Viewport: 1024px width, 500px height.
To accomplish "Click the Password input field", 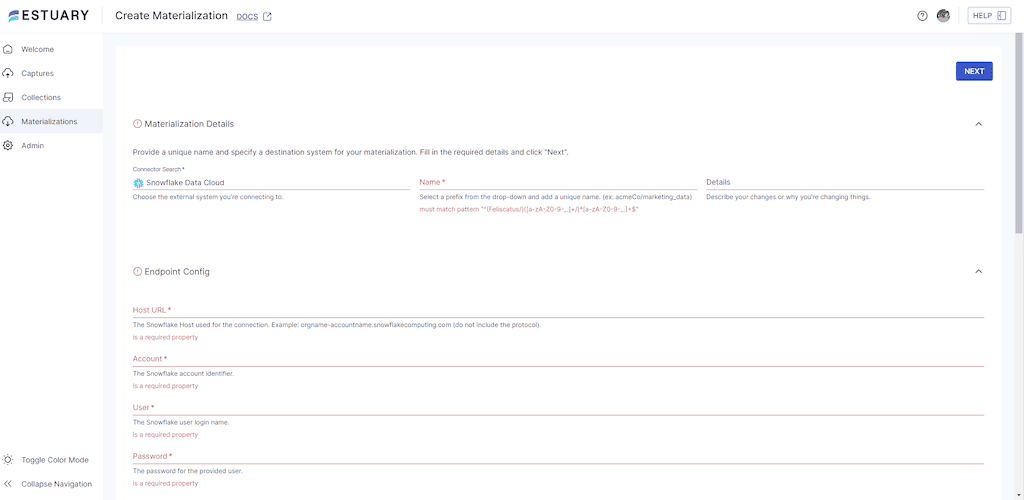I will point(558,456).
